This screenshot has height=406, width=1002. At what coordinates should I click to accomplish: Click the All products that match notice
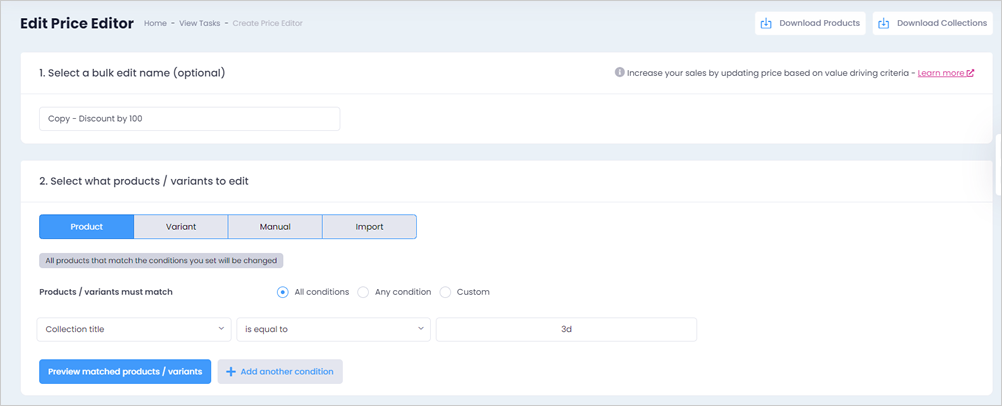[x=161, y=261]
